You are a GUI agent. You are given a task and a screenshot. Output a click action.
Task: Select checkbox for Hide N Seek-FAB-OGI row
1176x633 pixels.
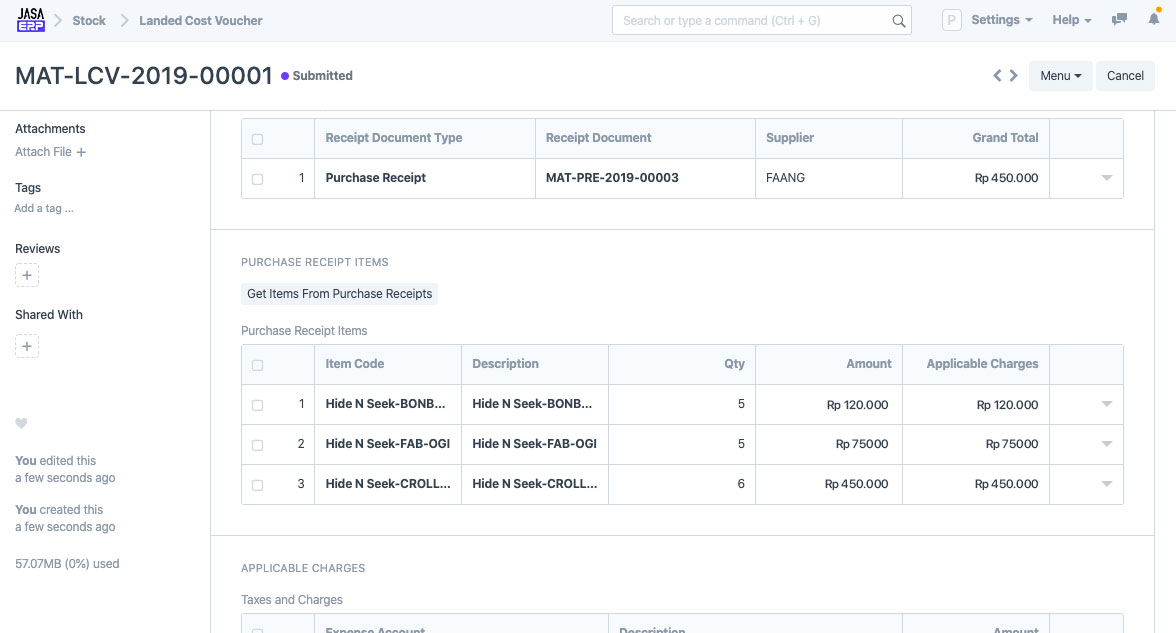click(x=258, y=445)
